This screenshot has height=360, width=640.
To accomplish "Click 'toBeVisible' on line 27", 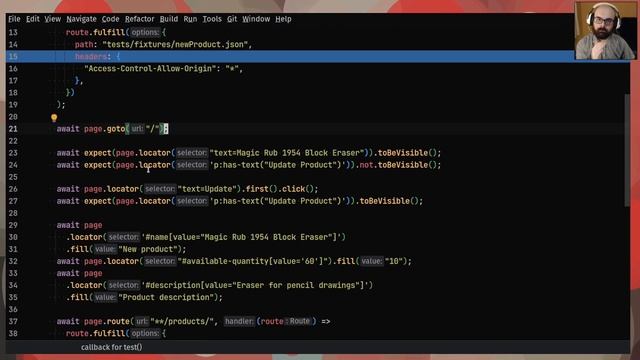I will 384,201.
